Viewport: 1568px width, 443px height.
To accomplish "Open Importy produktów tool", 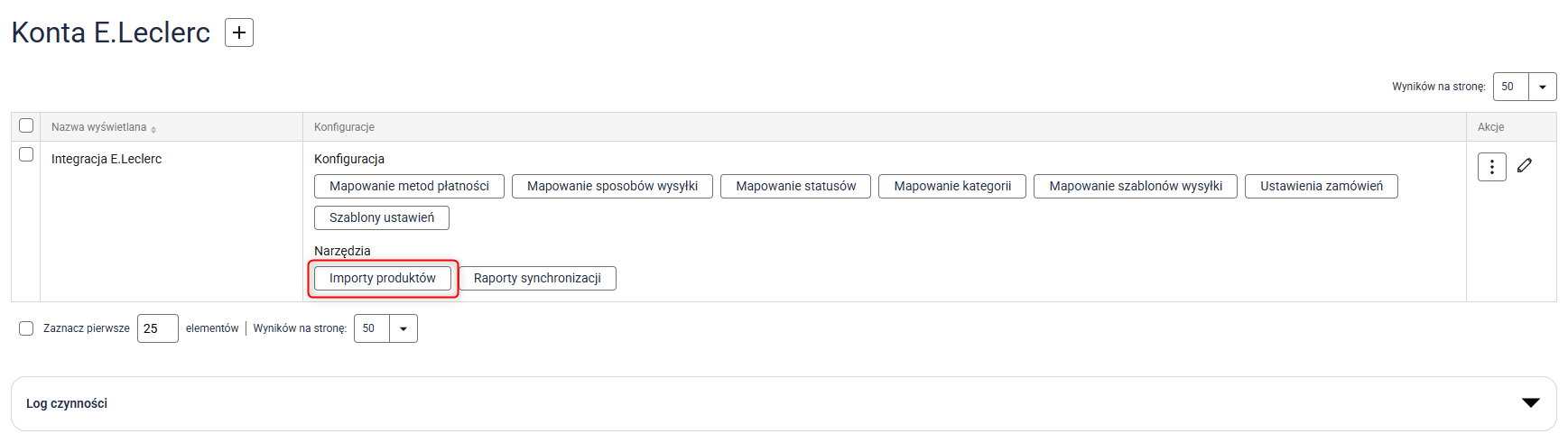I will click(382, 278).
